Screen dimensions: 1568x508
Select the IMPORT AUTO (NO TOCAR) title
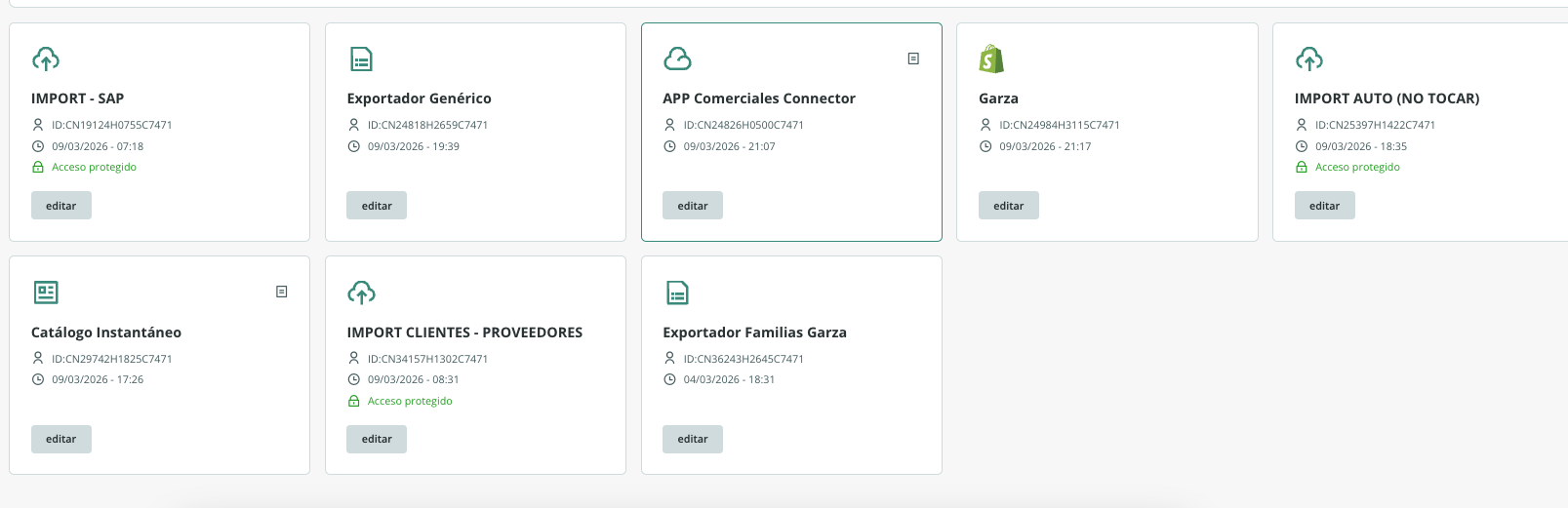tap(1387, 98)
